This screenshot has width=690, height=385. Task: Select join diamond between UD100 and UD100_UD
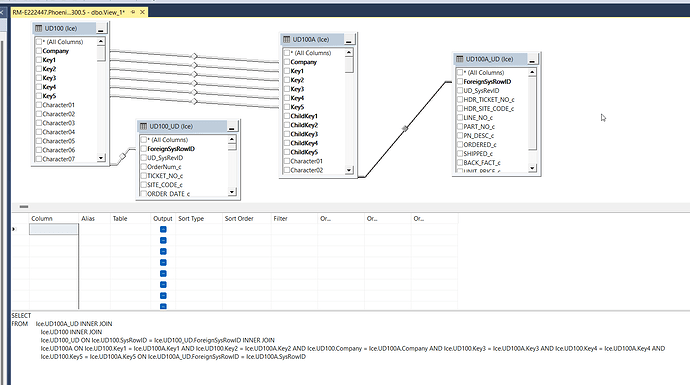click(123, 156)
